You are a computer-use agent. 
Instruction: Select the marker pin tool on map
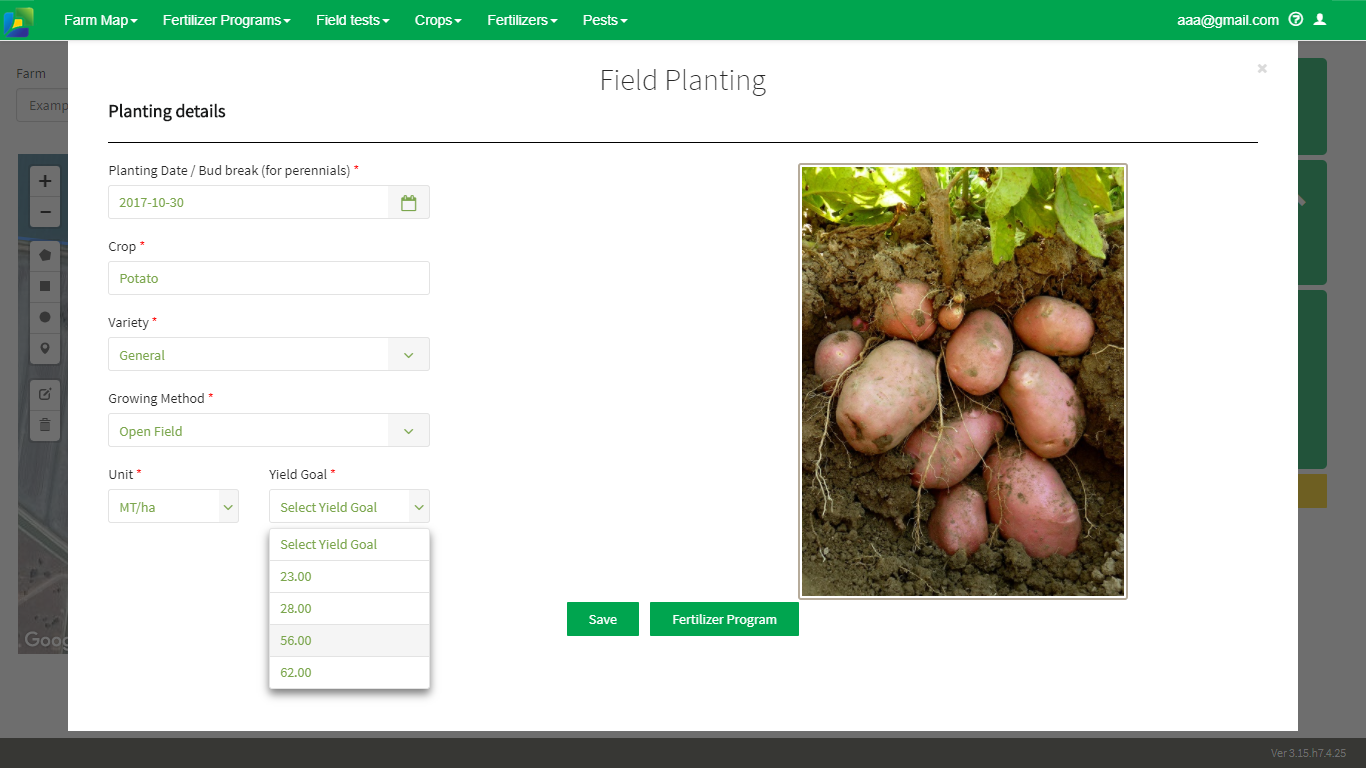pos(45,348)
